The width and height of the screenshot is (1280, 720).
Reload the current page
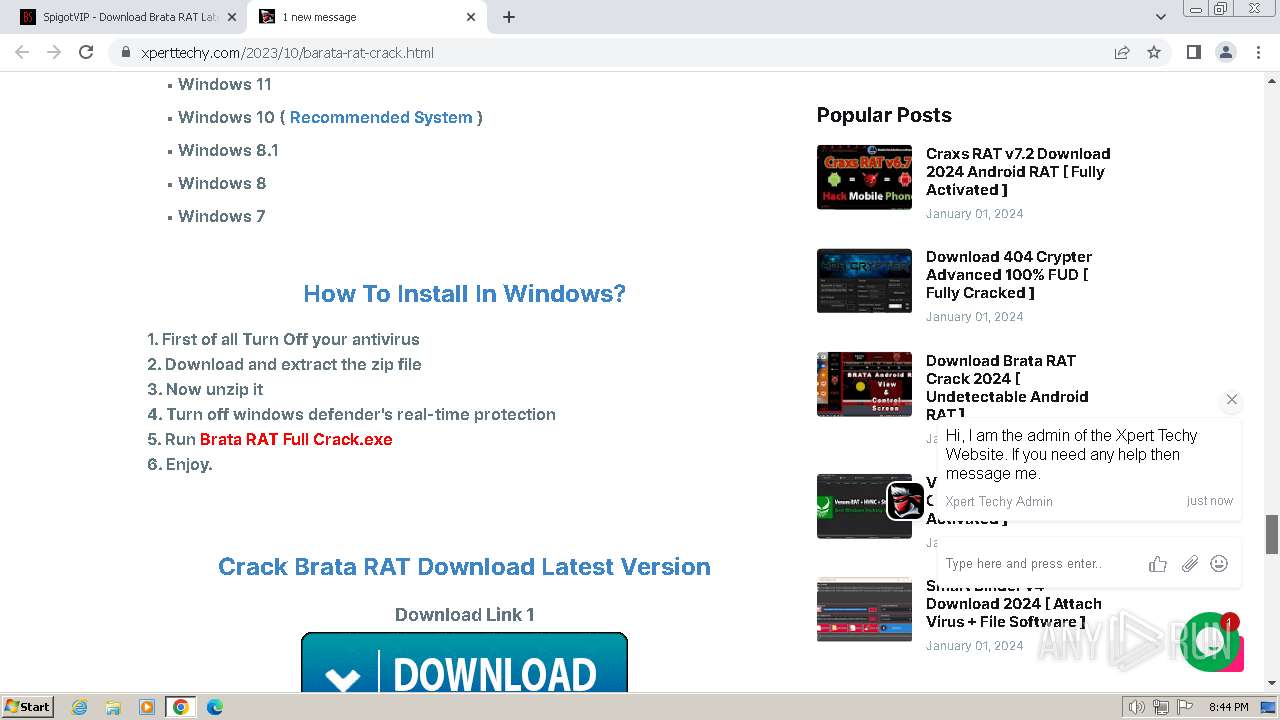86,52
